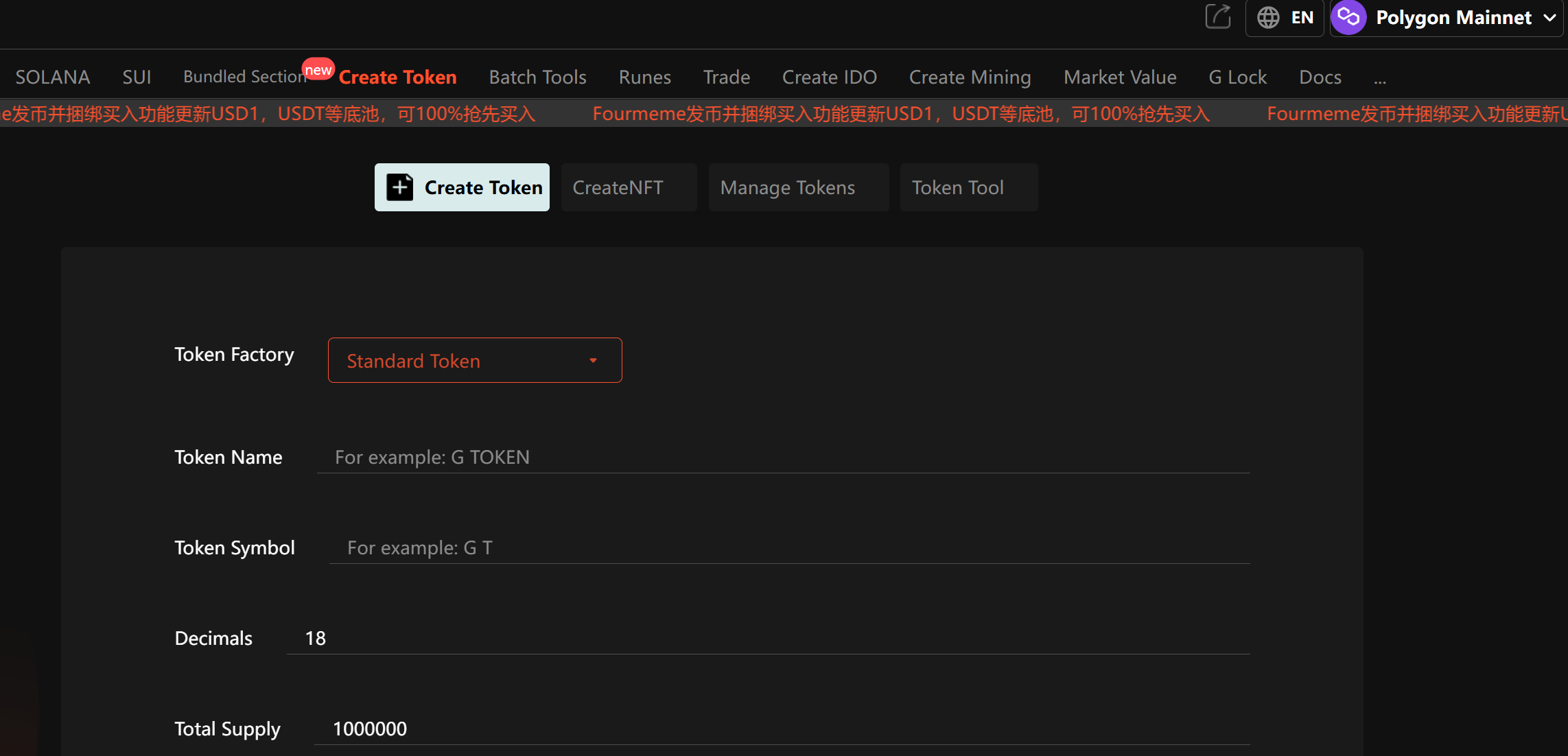Click the globe language icon
This screenshot has height=756, width=1568.
(1267, 17)
